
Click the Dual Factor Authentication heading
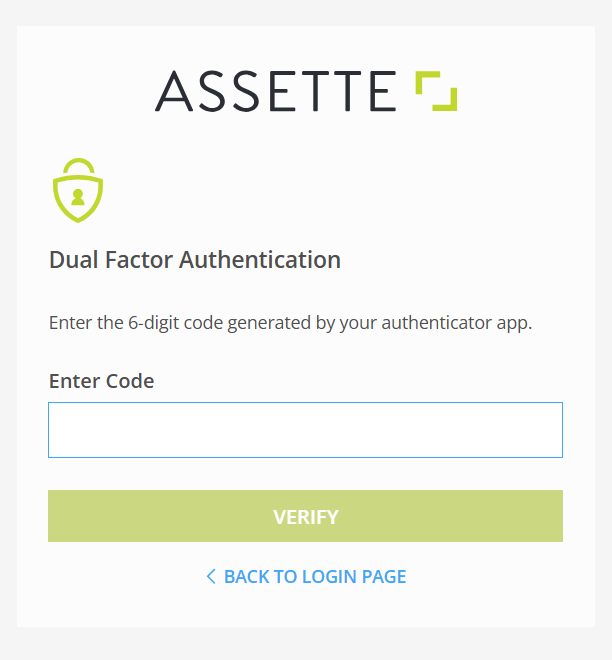point(195,260)
